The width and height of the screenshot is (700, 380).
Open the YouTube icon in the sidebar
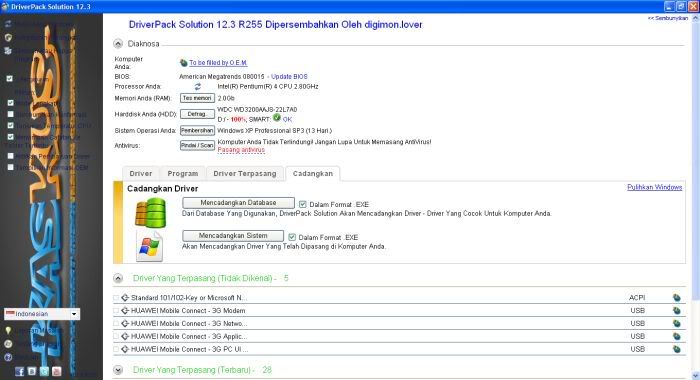56,372
